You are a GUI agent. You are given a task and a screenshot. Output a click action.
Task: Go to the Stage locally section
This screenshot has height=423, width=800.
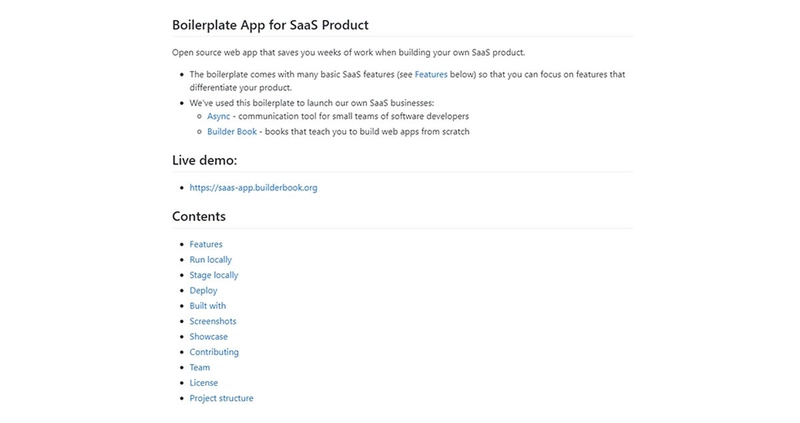pyautogui.click(x=214, y=275)
